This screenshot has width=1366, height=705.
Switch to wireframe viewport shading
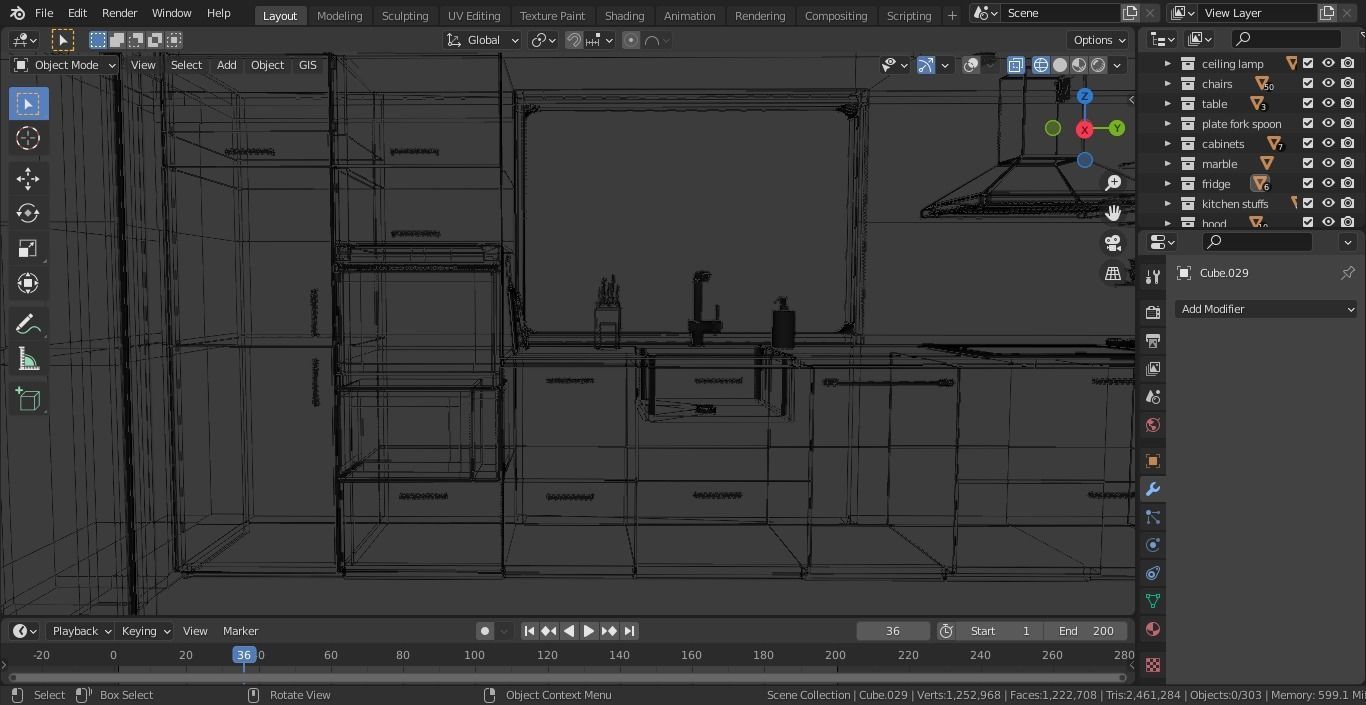tap(1041, 65)
